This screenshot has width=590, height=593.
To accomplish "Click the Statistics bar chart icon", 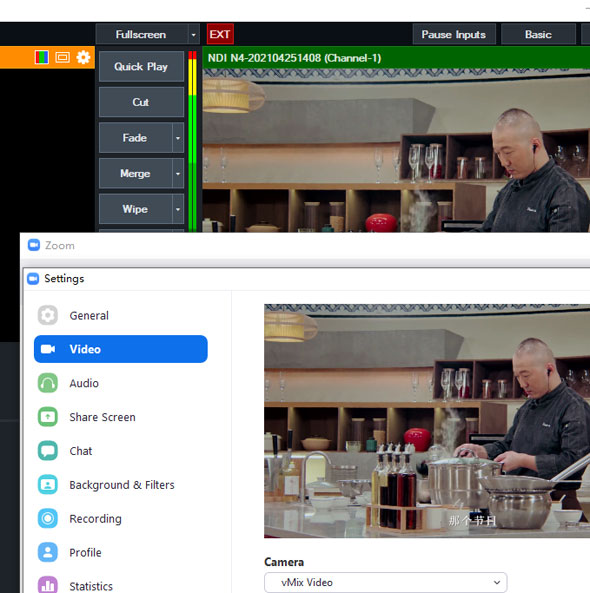I will point(48,585).
